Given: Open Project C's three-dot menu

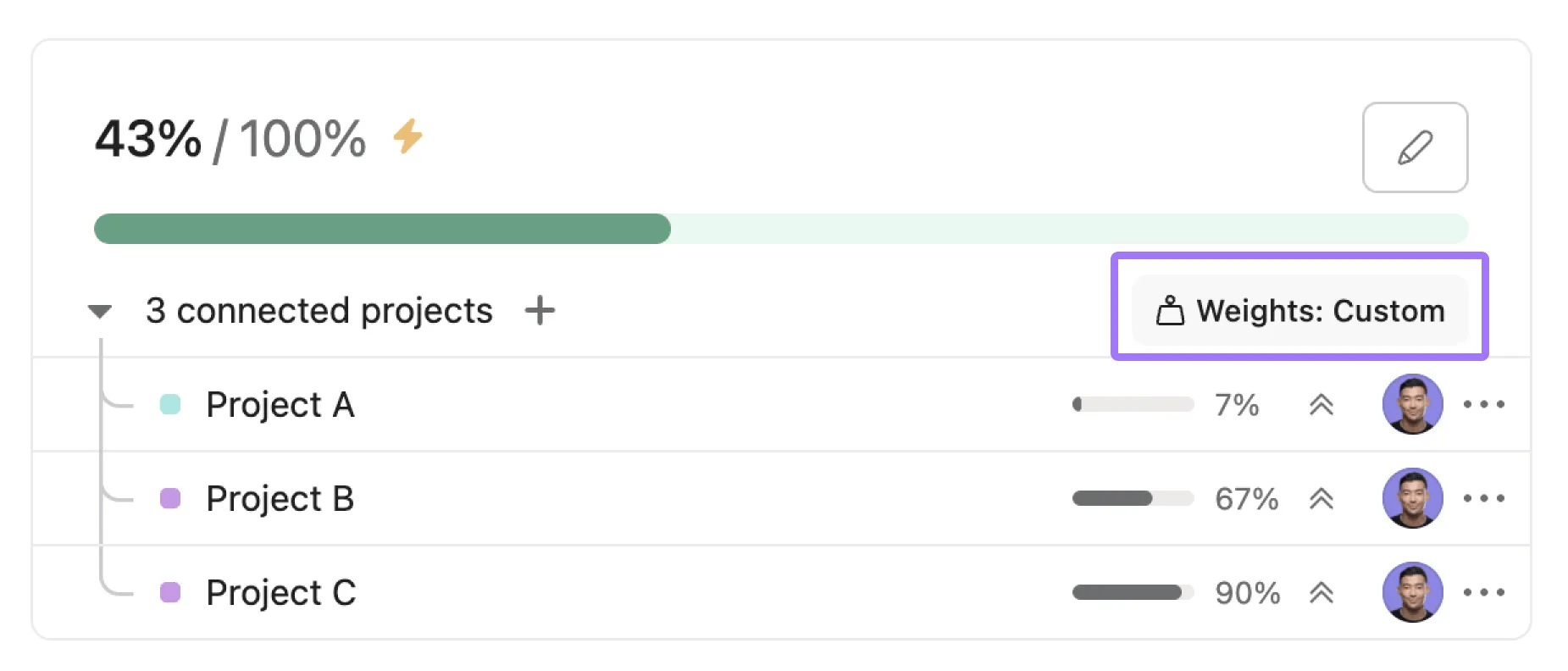Looking at the screenshot, I should point(1483,593).
